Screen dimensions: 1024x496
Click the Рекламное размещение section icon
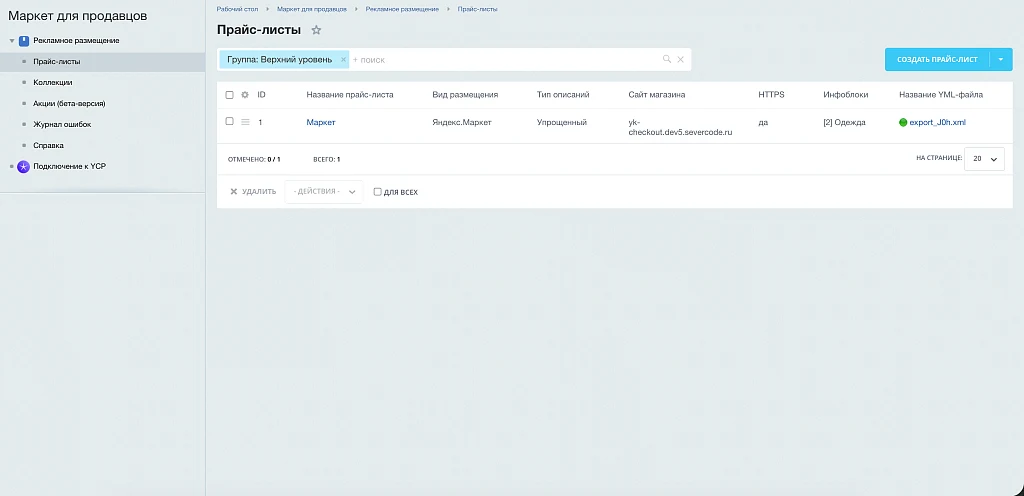[24, 40]
